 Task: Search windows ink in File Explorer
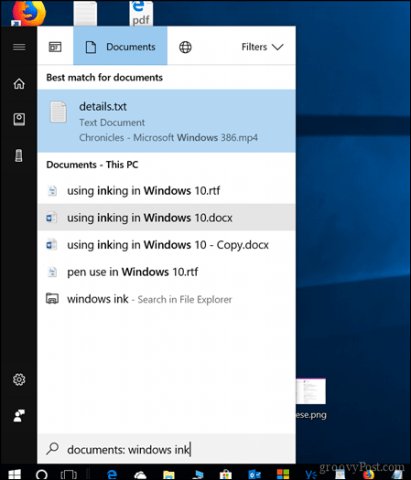[166, 299]
